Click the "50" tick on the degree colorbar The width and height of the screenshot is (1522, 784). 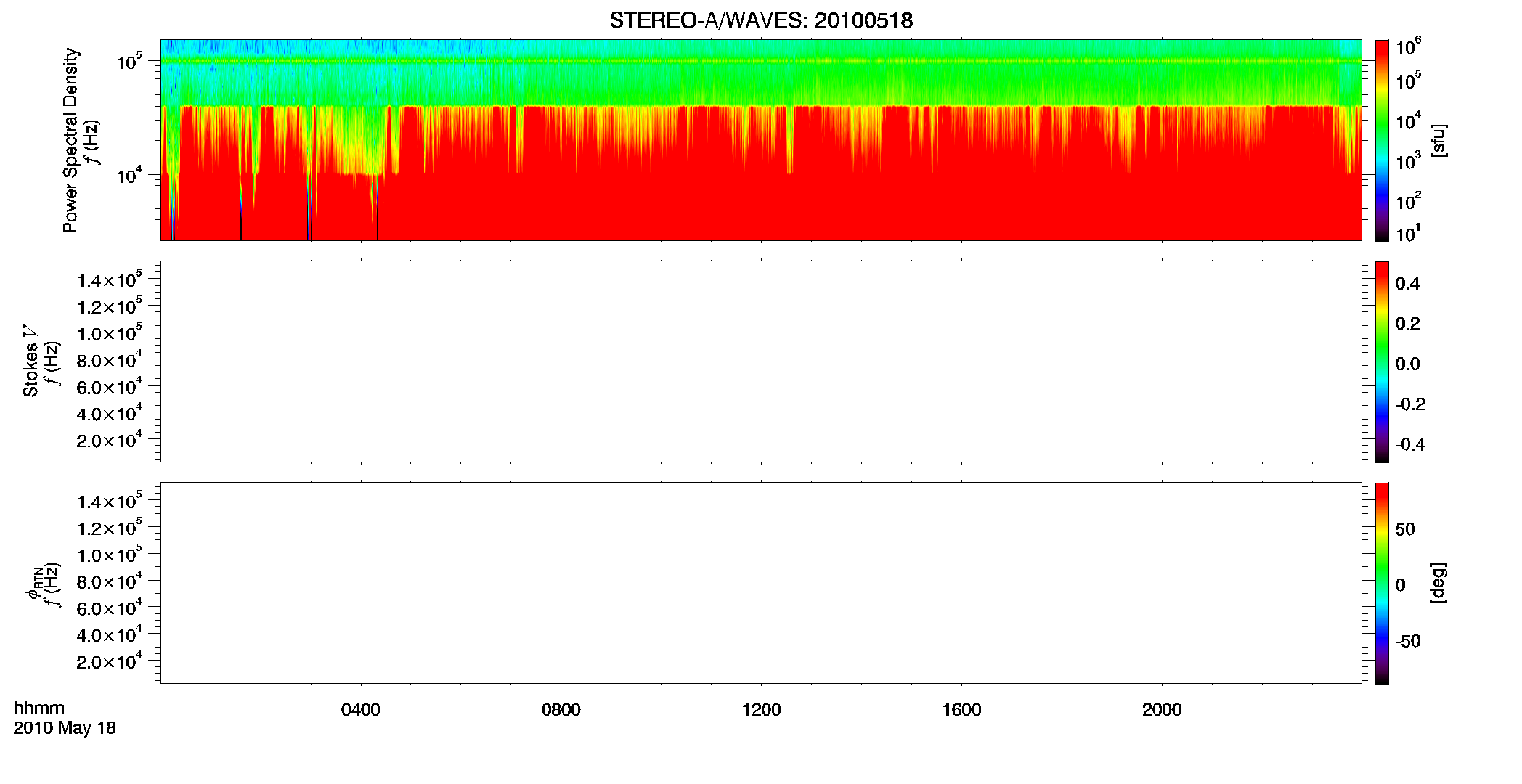pyautogui.click(x=1405, y=529)
